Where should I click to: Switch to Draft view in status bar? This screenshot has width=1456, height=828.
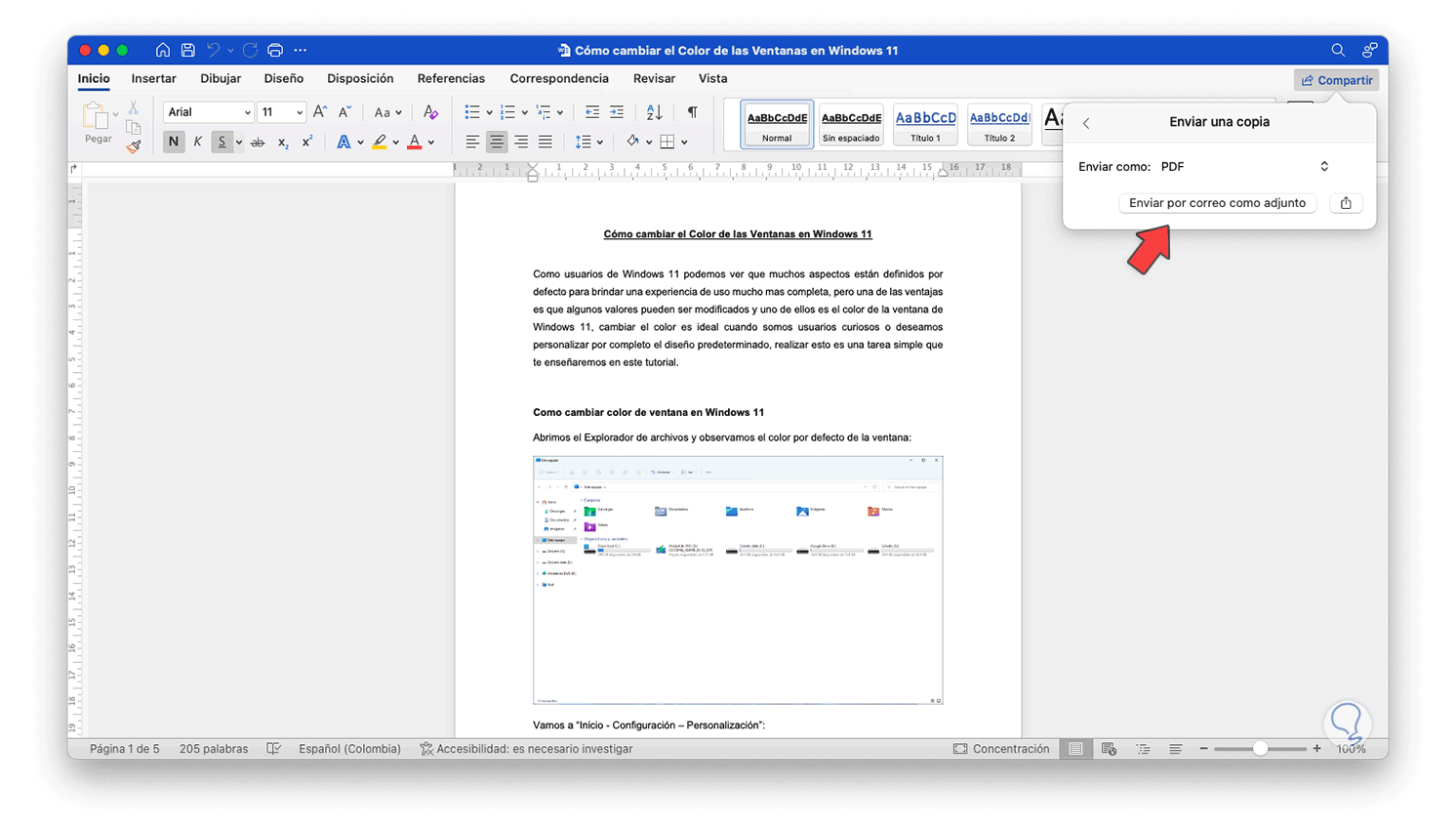click(x=1176, y=749)
